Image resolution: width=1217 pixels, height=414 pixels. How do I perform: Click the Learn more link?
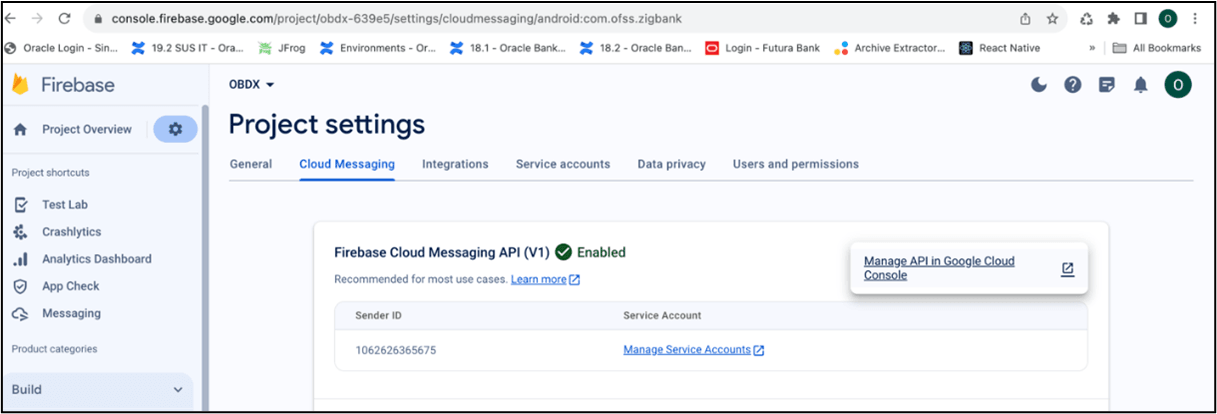pos(545,279)
